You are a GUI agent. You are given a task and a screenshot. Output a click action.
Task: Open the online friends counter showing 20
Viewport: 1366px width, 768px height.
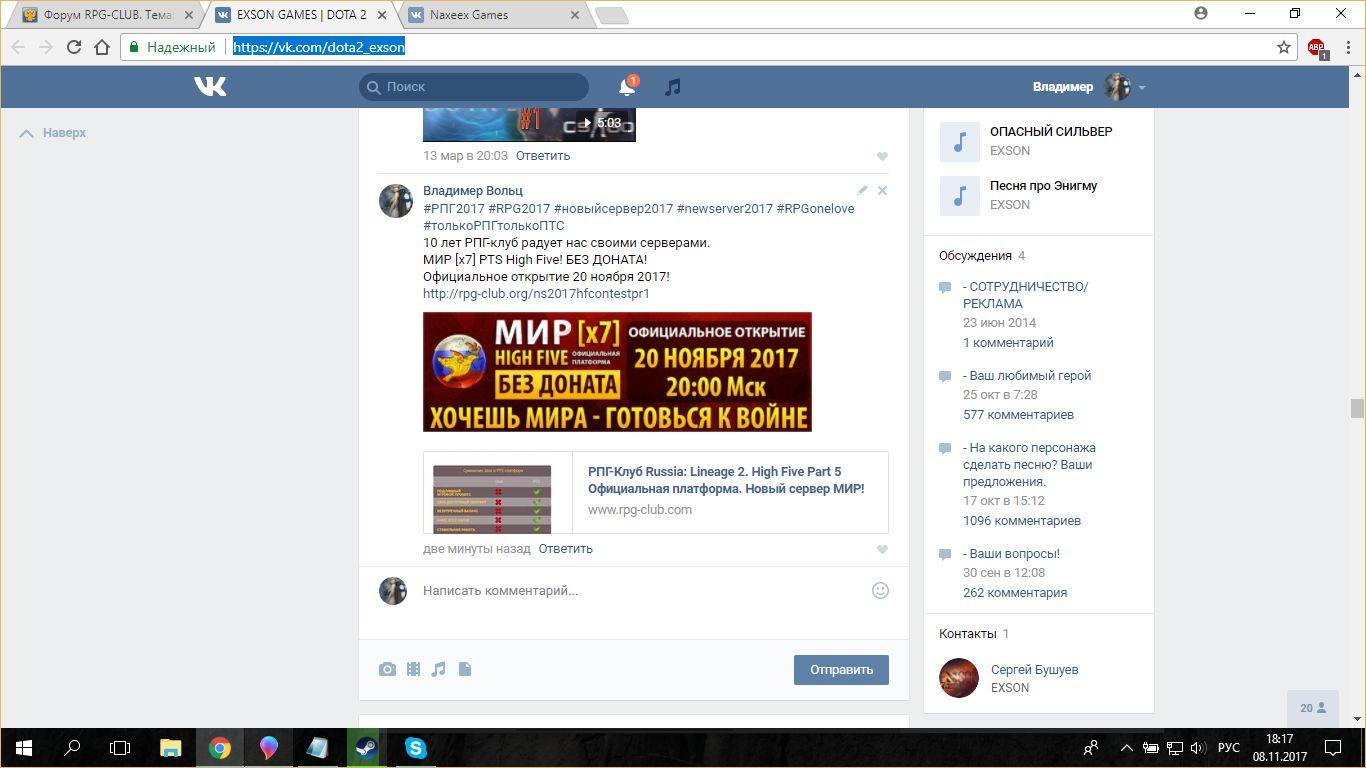tap(1313, 708)
